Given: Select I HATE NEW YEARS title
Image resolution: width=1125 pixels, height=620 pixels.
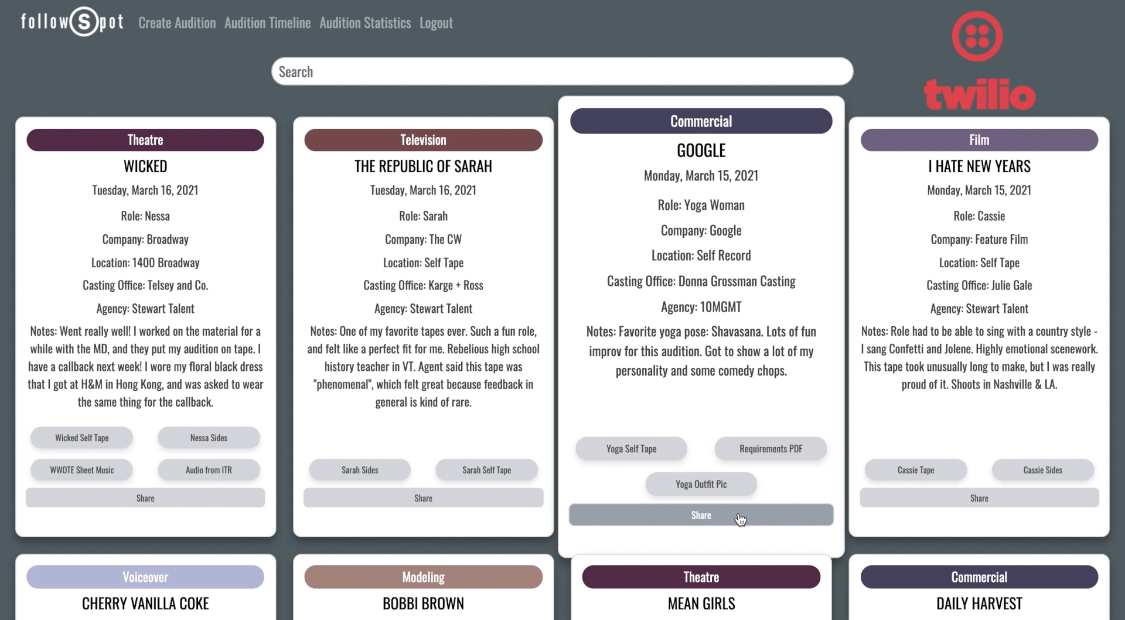Looking at the screenshot, I should pos(979,166).
